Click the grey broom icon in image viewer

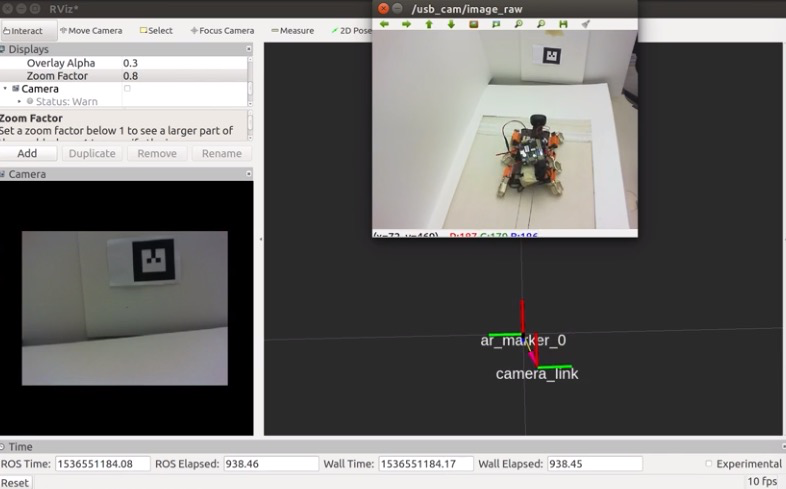pyautogui.click(x=585, y=24)
